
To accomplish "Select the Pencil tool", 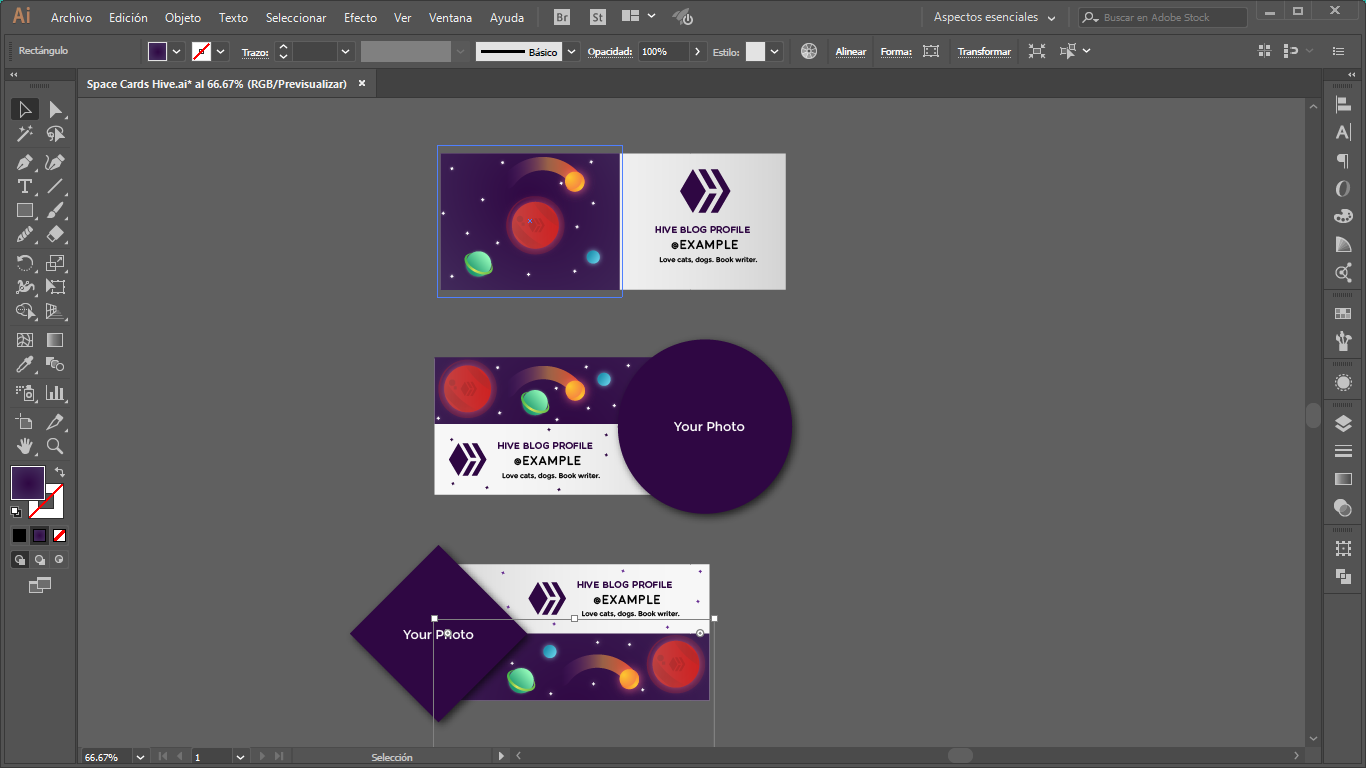I will (x=25, y=234).
